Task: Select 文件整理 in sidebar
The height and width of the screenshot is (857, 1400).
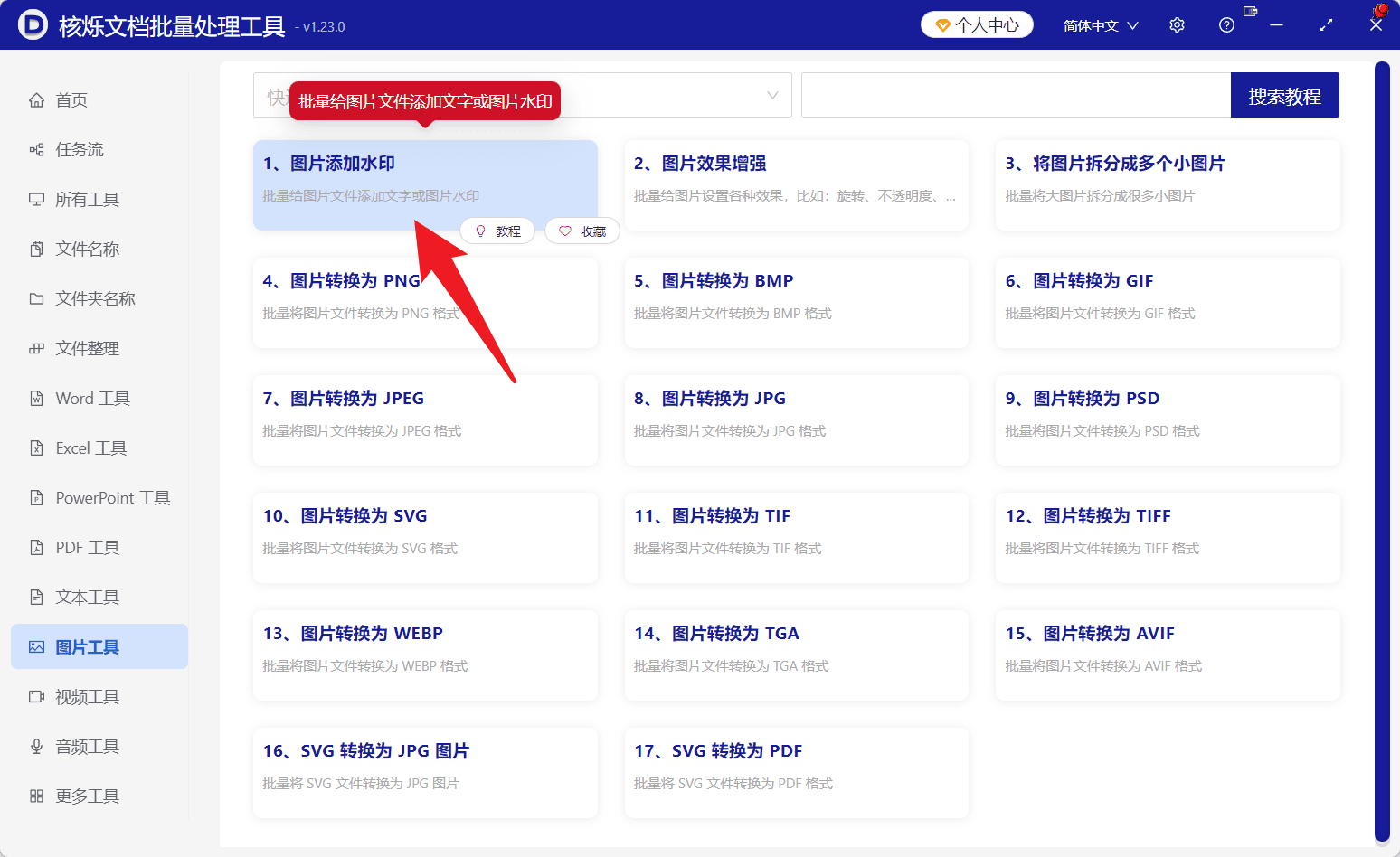Action: click(99, 349)
